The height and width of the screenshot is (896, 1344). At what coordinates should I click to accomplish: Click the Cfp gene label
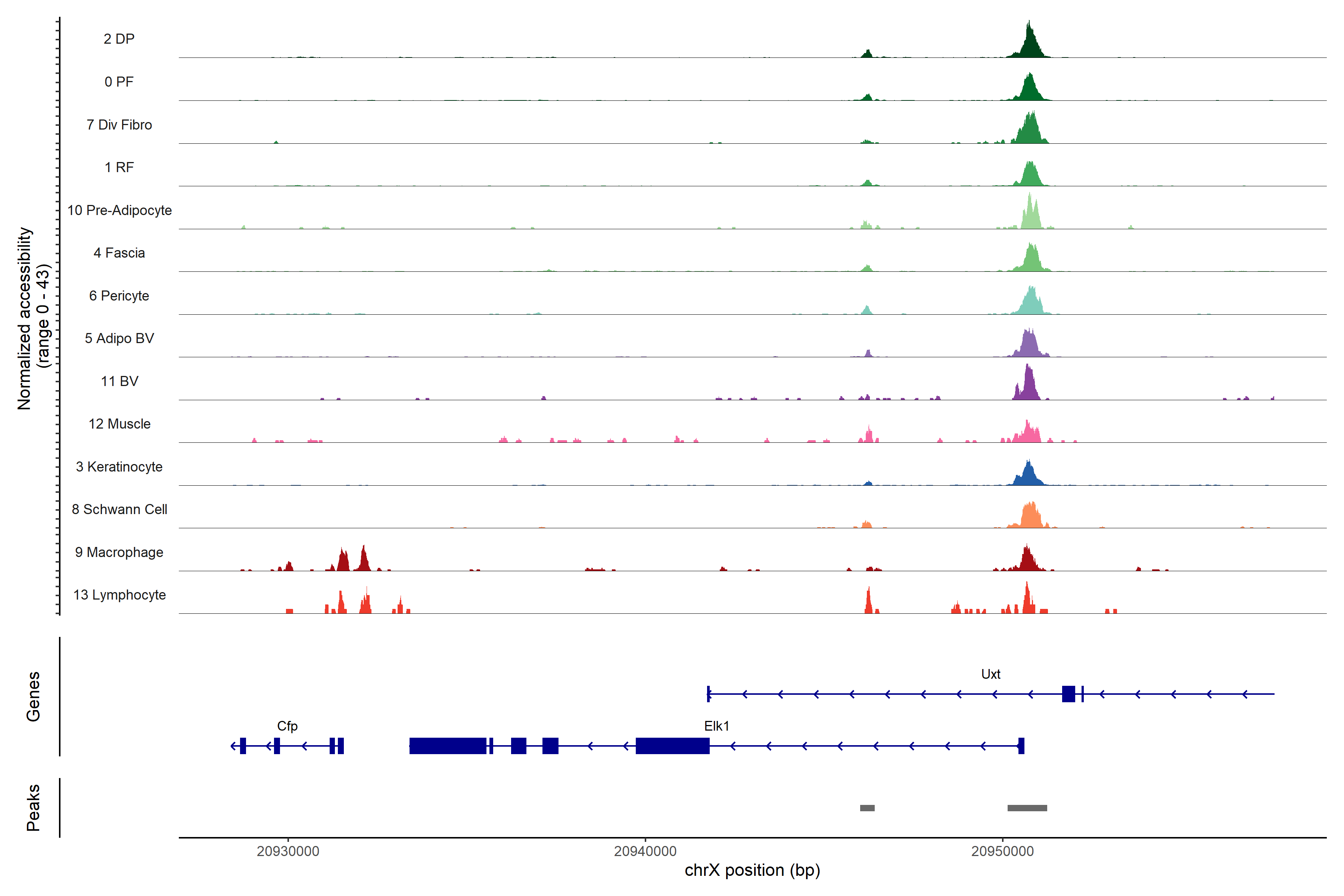(287, 726)
